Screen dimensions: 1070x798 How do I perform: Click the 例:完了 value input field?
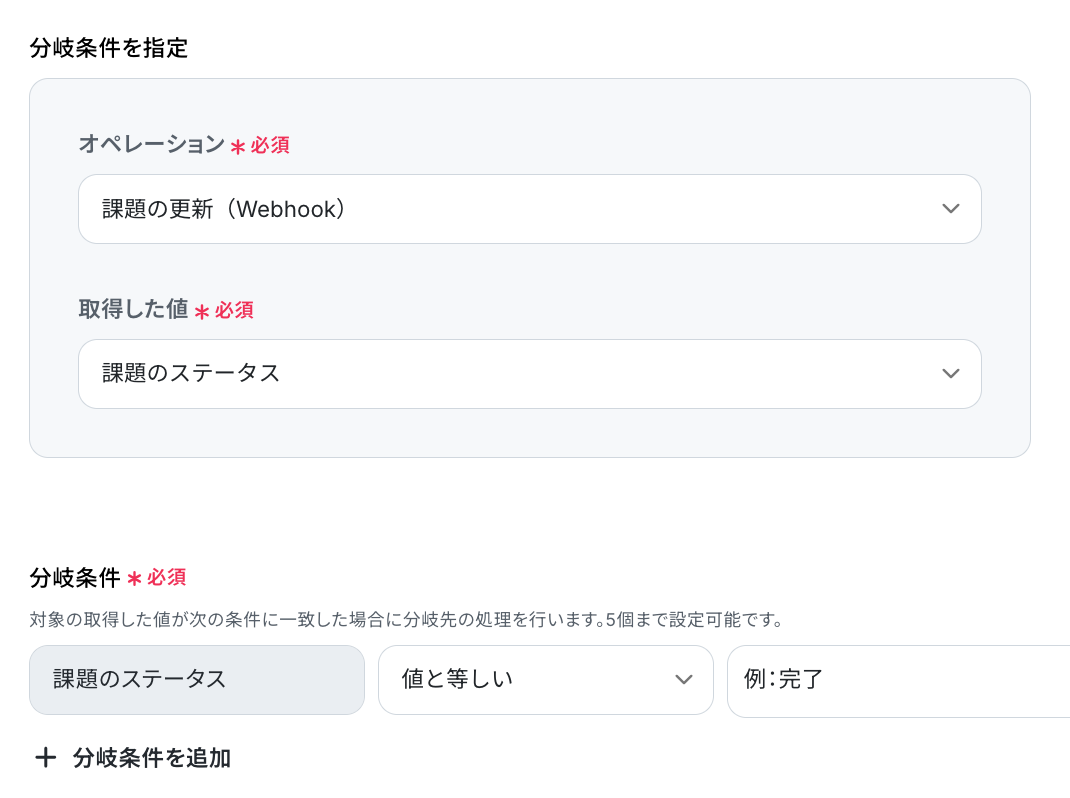(899, 681)
